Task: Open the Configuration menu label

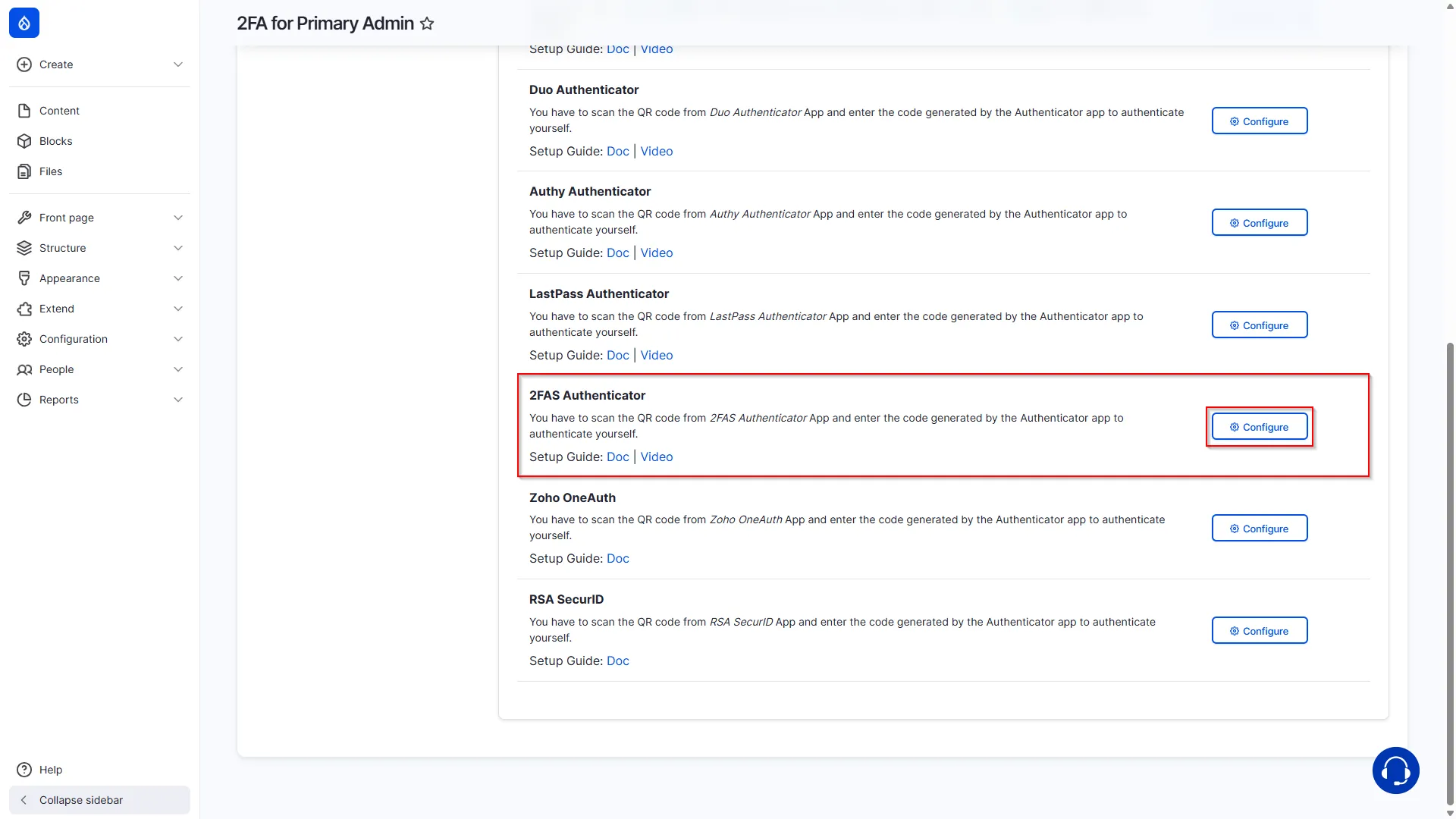Action: pos(74,339)
